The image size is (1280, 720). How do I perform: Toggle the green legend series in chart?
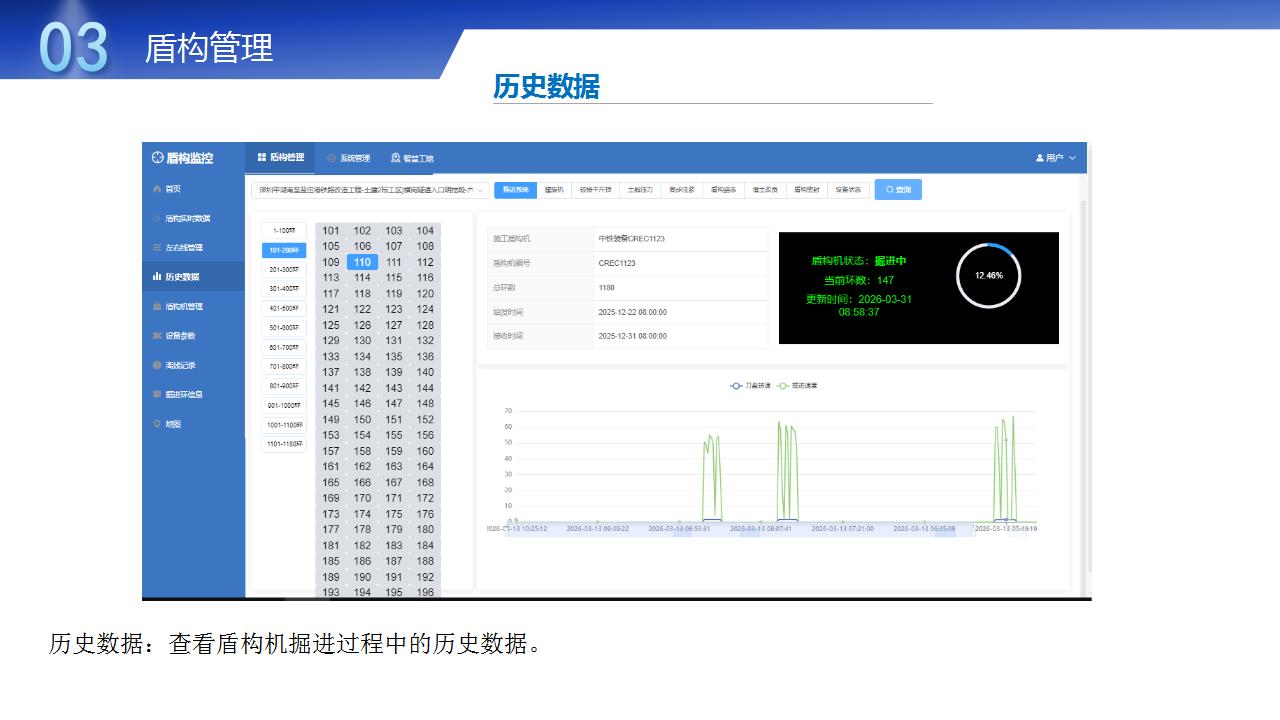click(783, 386)
